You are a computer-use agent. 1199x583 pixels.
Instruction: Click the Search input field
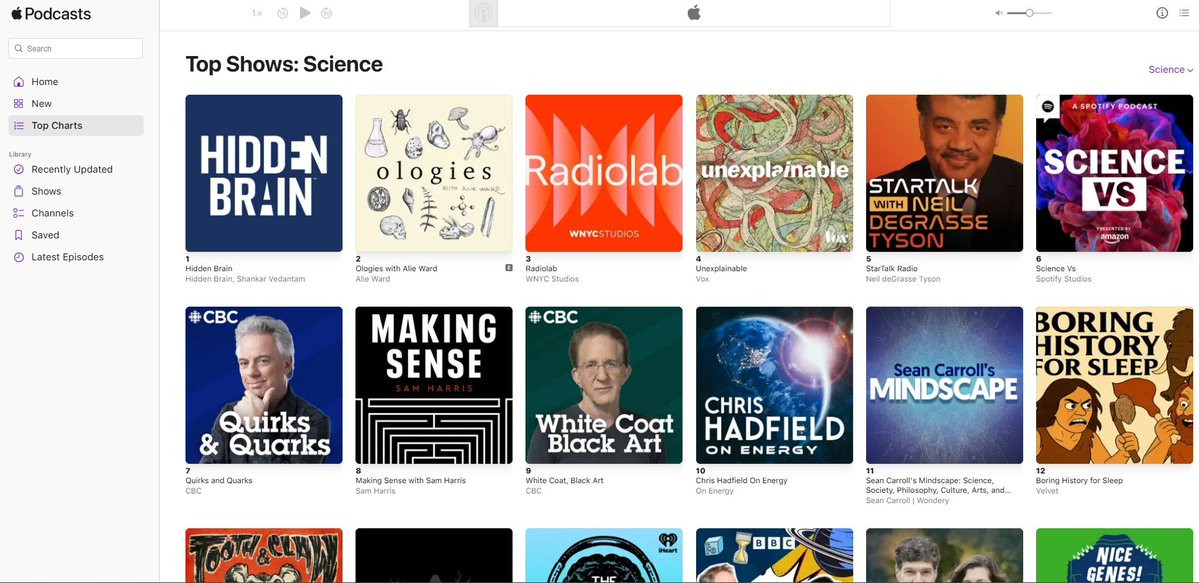[x=76, y=48]
